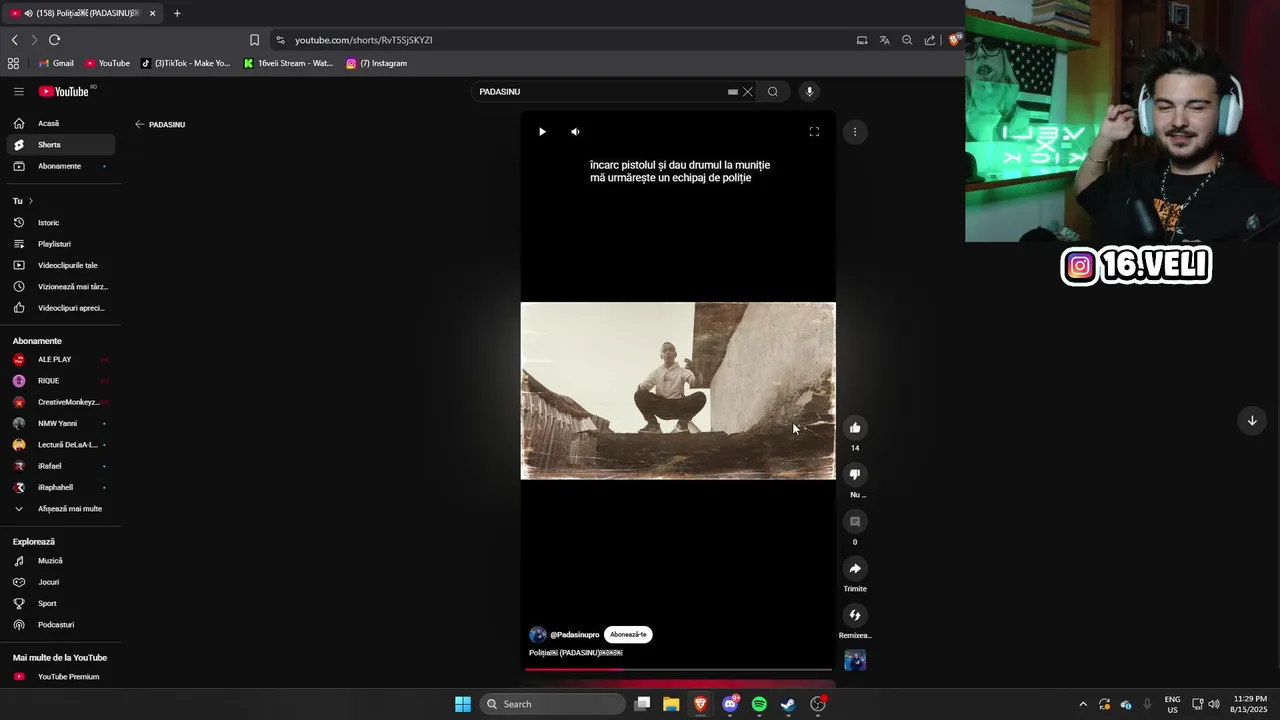1280x720 pixels.
Task: Go back using the PADASINU back arrow
Action: point(140,125)
